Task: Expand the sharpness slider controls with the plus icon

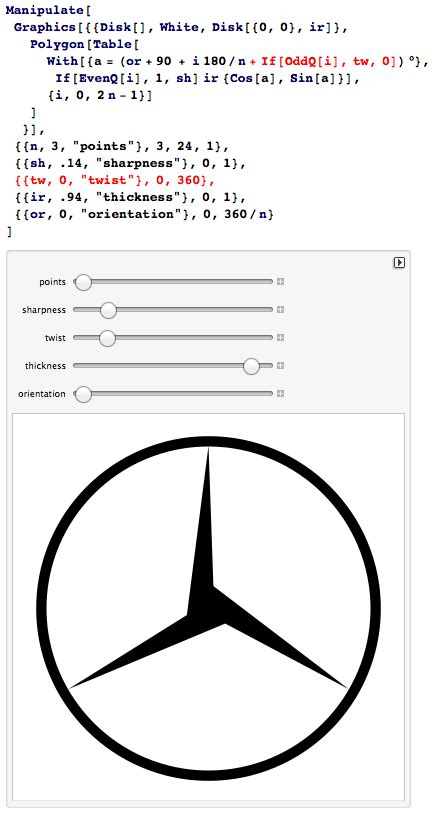Action: pyautogui.click(x=280, y=310)
